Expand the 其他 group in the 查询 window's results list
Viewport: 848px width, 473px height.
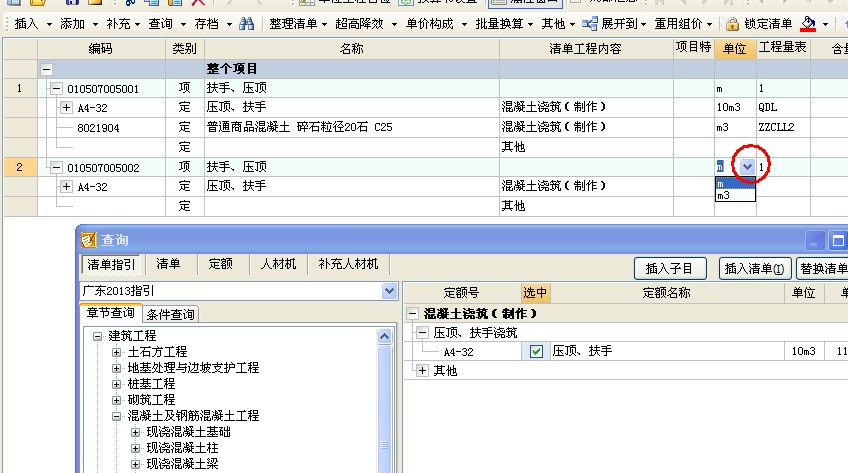click(x=422, y=371)
